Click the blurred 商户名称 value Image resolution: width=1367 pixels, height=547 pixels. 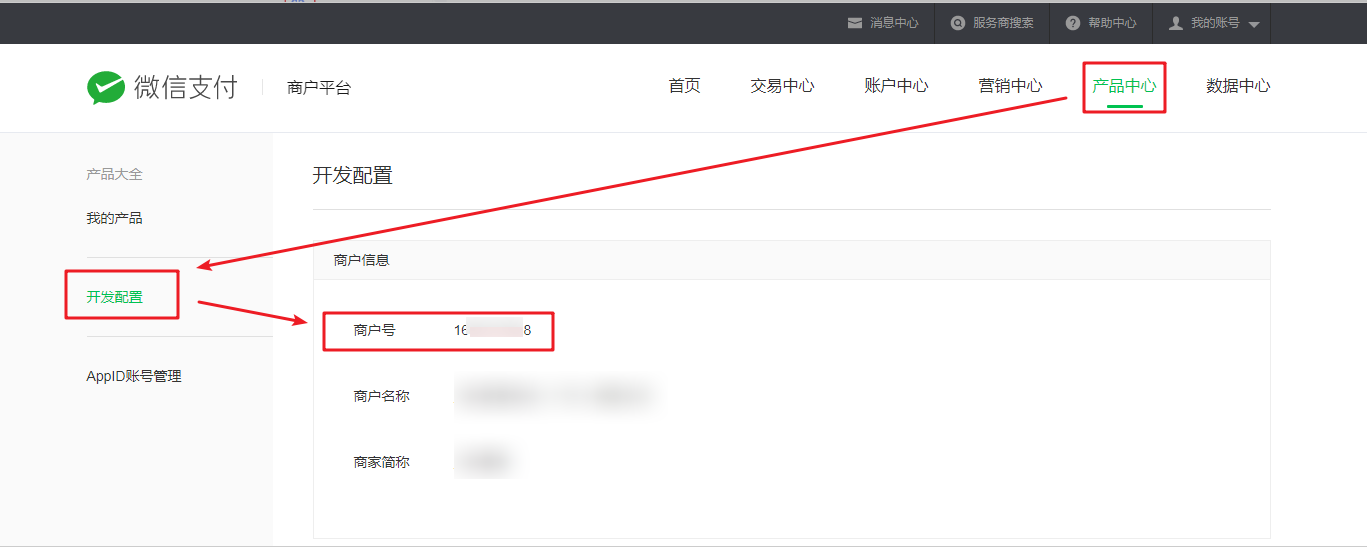556,396
